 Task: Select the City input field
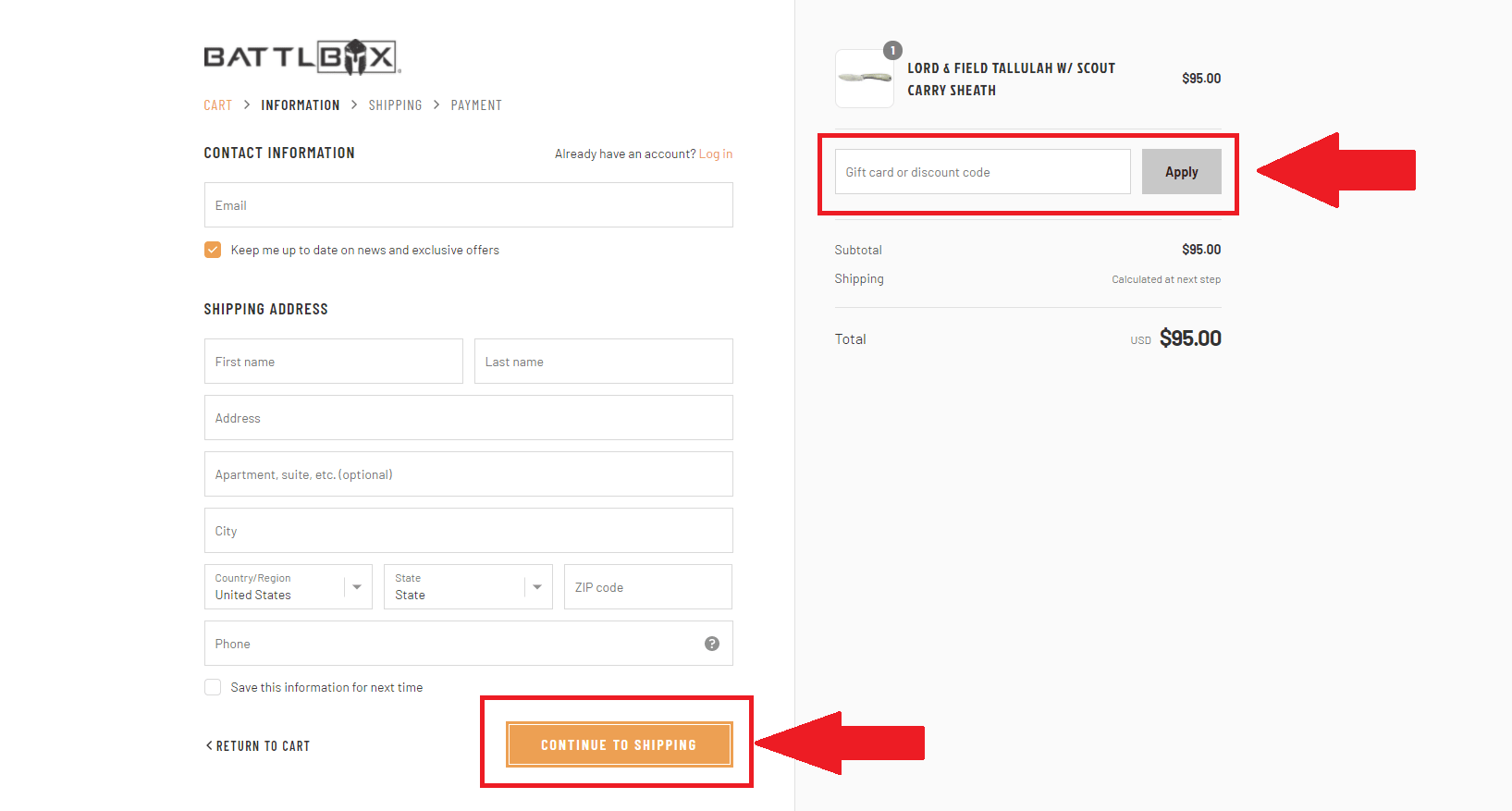click(468, 531)
